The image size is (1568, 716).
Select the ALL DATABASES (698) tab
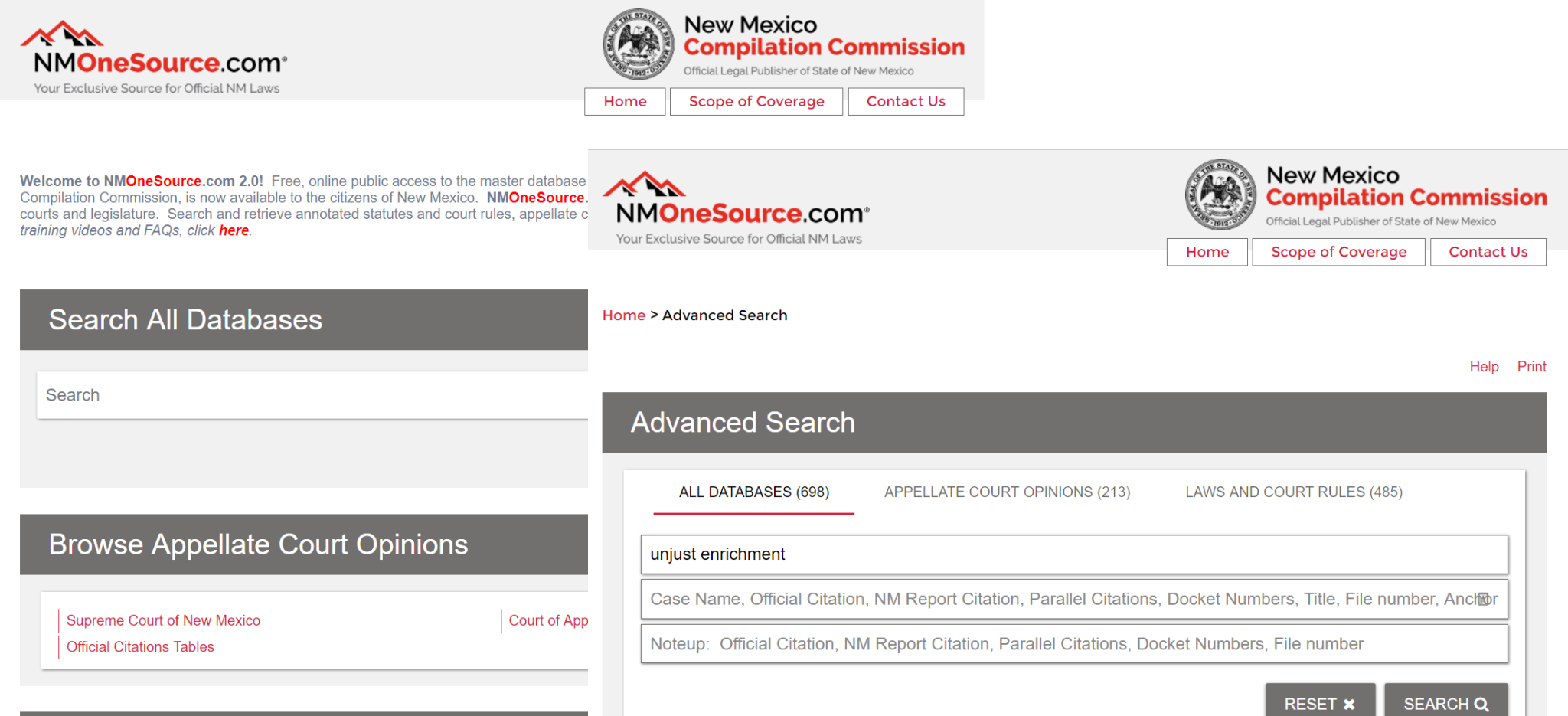point(753,492)
